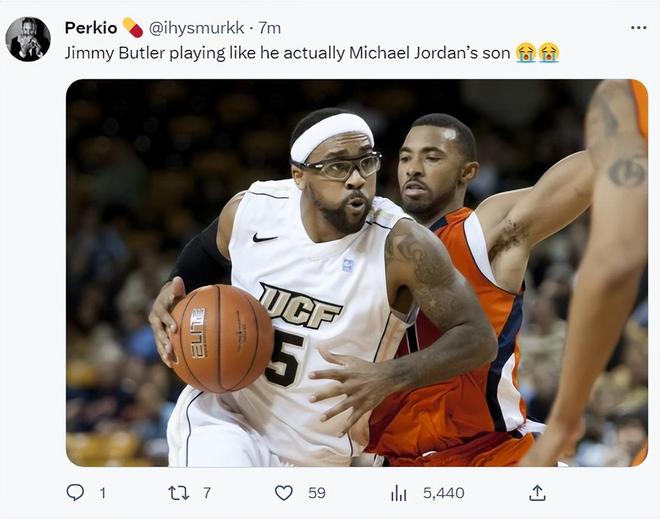Click the reply count of 1

point(102,492)
